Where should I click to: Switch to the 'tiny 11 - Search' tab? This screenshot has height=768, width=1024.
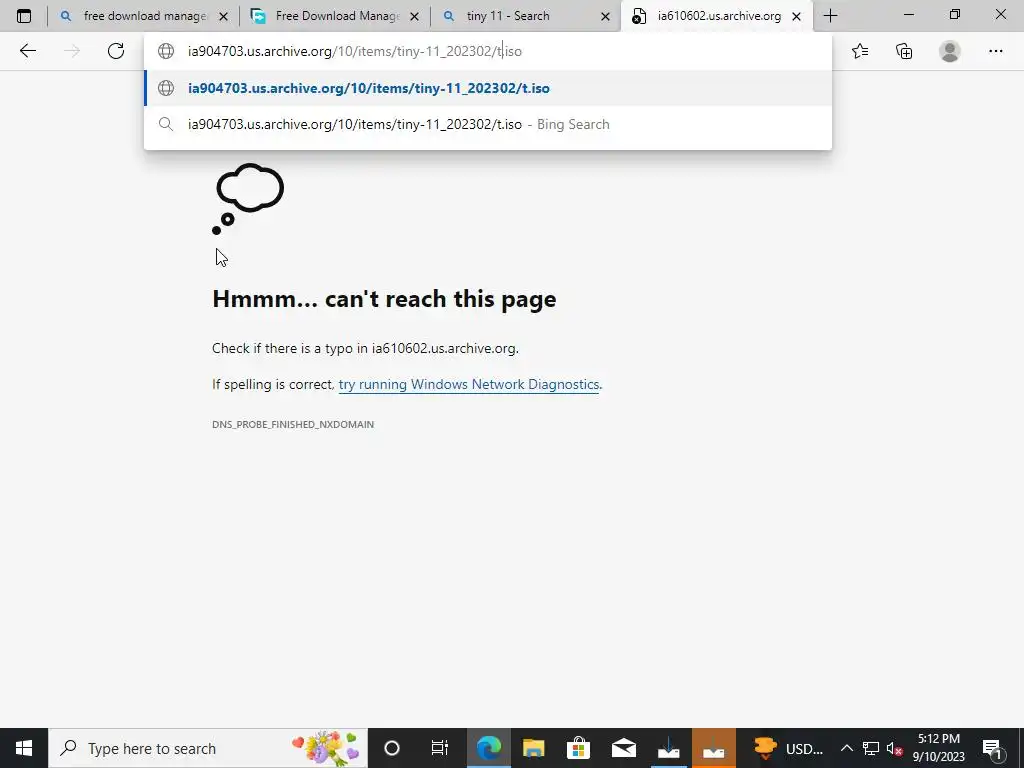[526, 16]
